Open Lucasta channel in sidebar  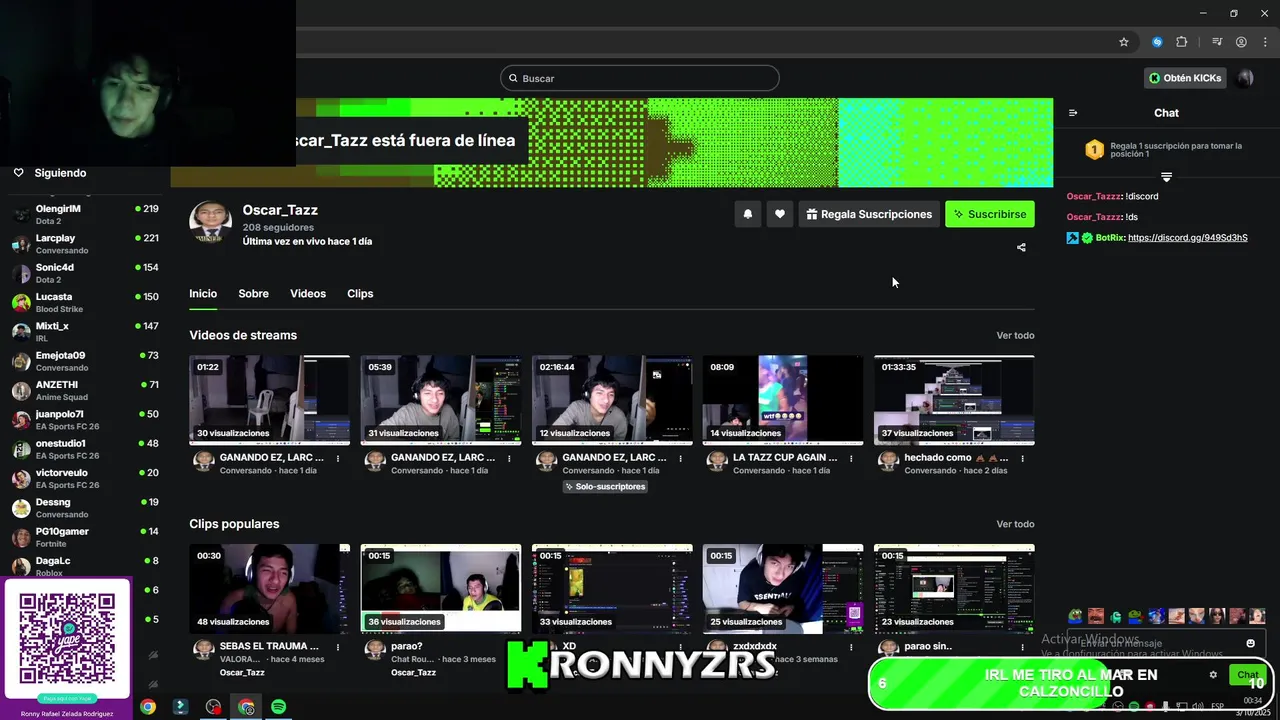(85, 302)
